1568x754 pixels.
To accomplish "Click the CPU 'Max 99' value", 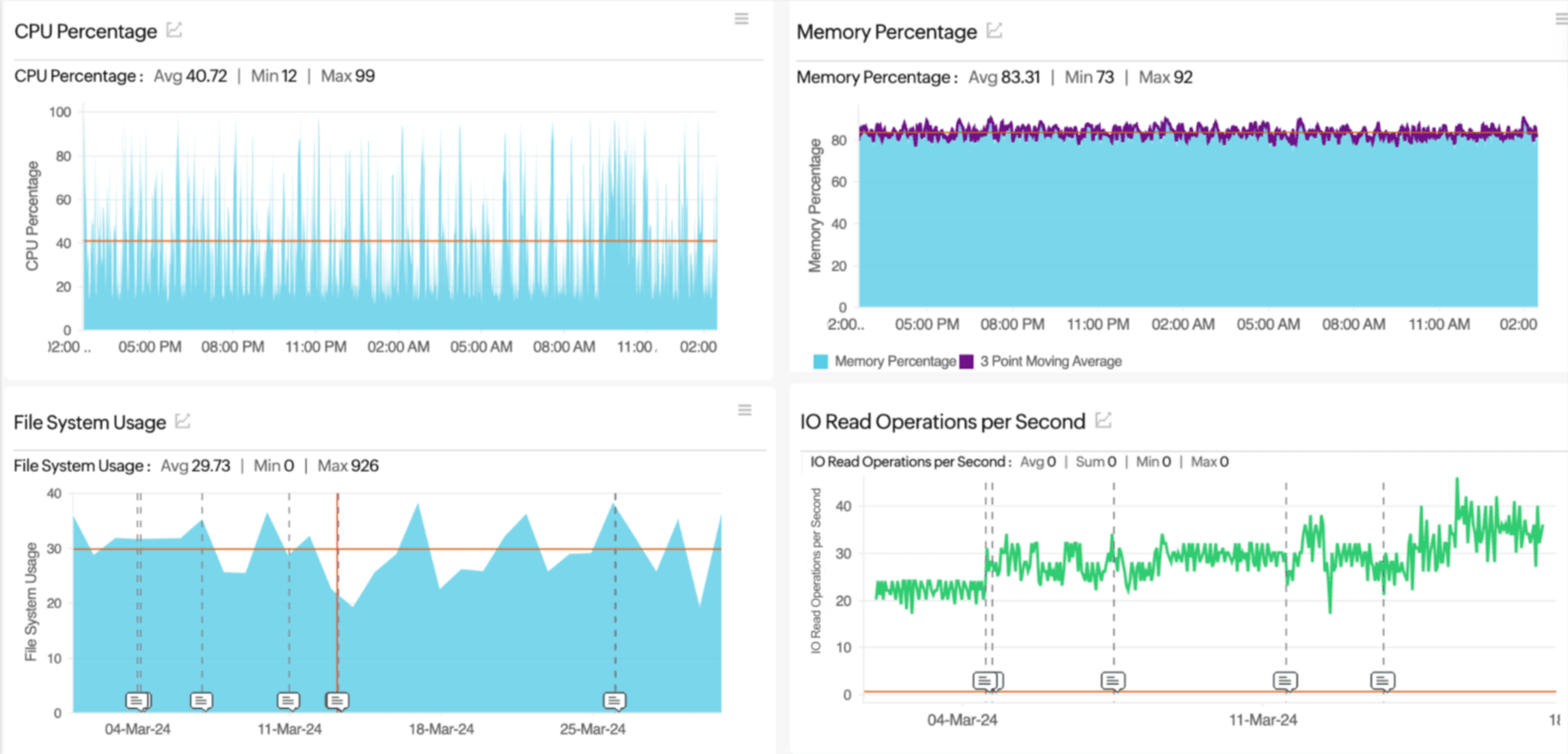I will point(348,76).
